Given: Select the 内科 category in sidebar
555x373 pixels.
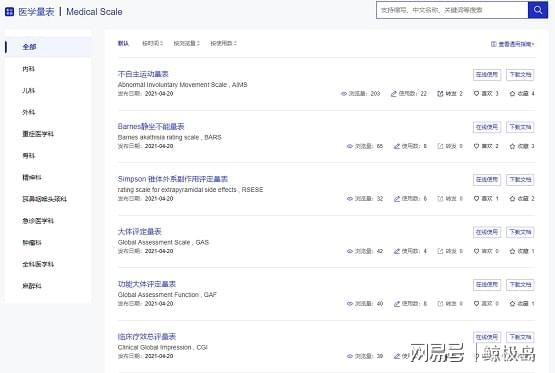Looking at the screenshot, I should tap(29, 69).
